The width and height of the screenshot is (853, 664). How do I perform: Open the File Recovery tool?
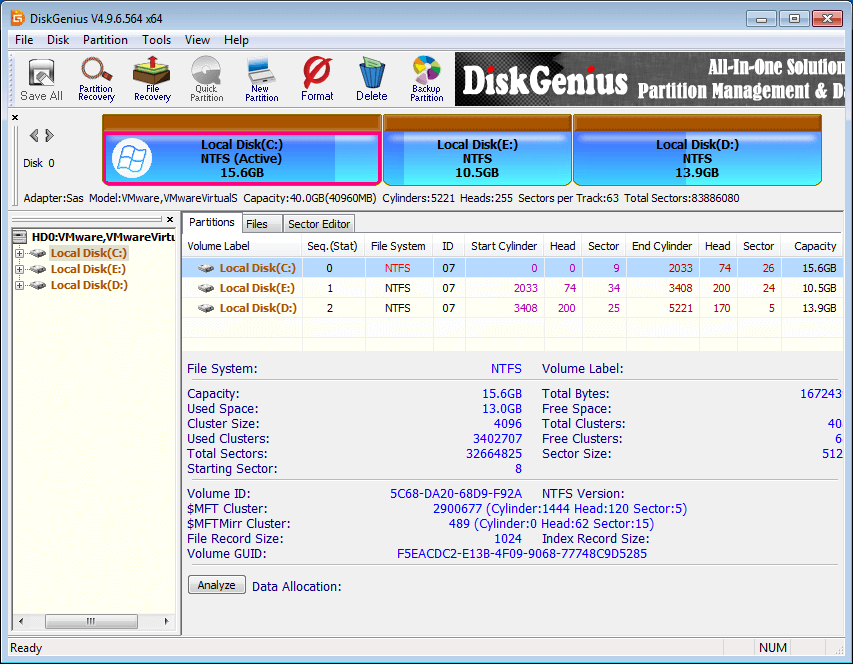[x=152, y=79]
